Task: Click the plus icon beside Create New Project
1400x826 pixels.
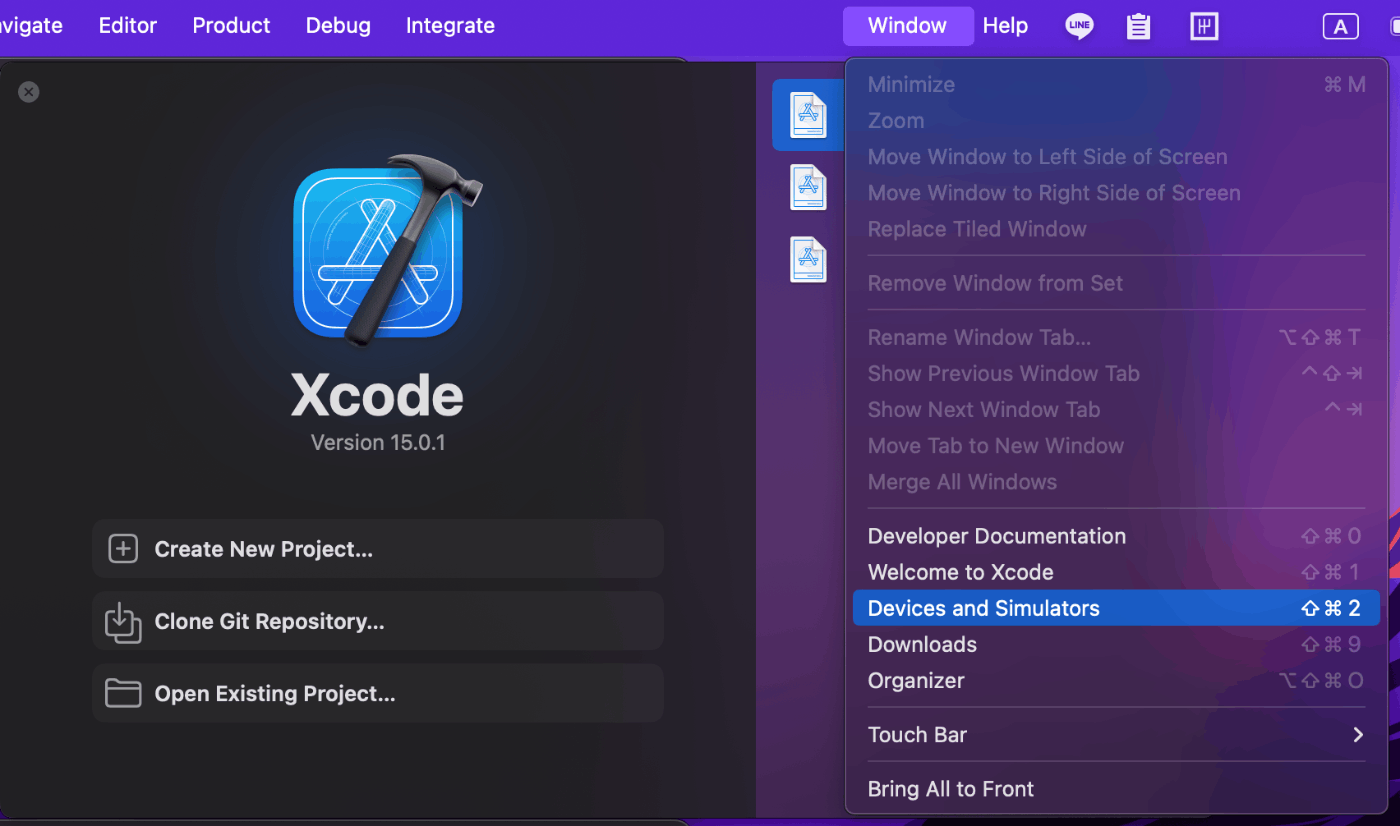Action: (x=123, y=549)
